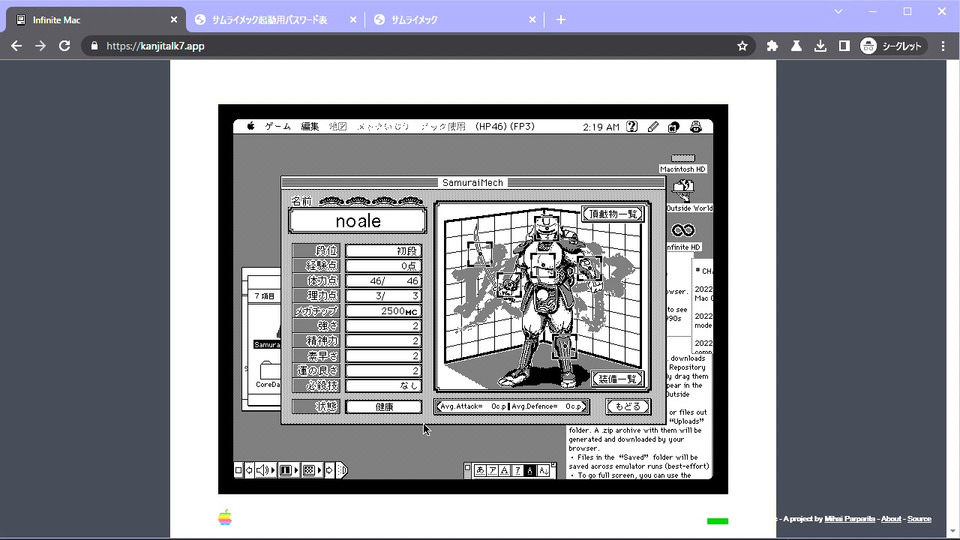Screen dimensions: 960x540
Task: Select highlighted half-width alphabet input mode
Action: pos(530,470)
